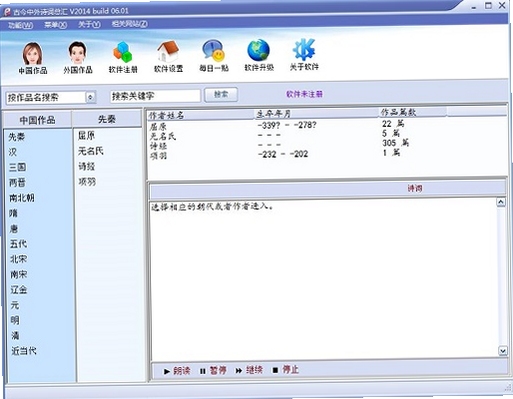513x399 pixels.
Task: Select 隋 dynasty
Action: tap(13, 213)
